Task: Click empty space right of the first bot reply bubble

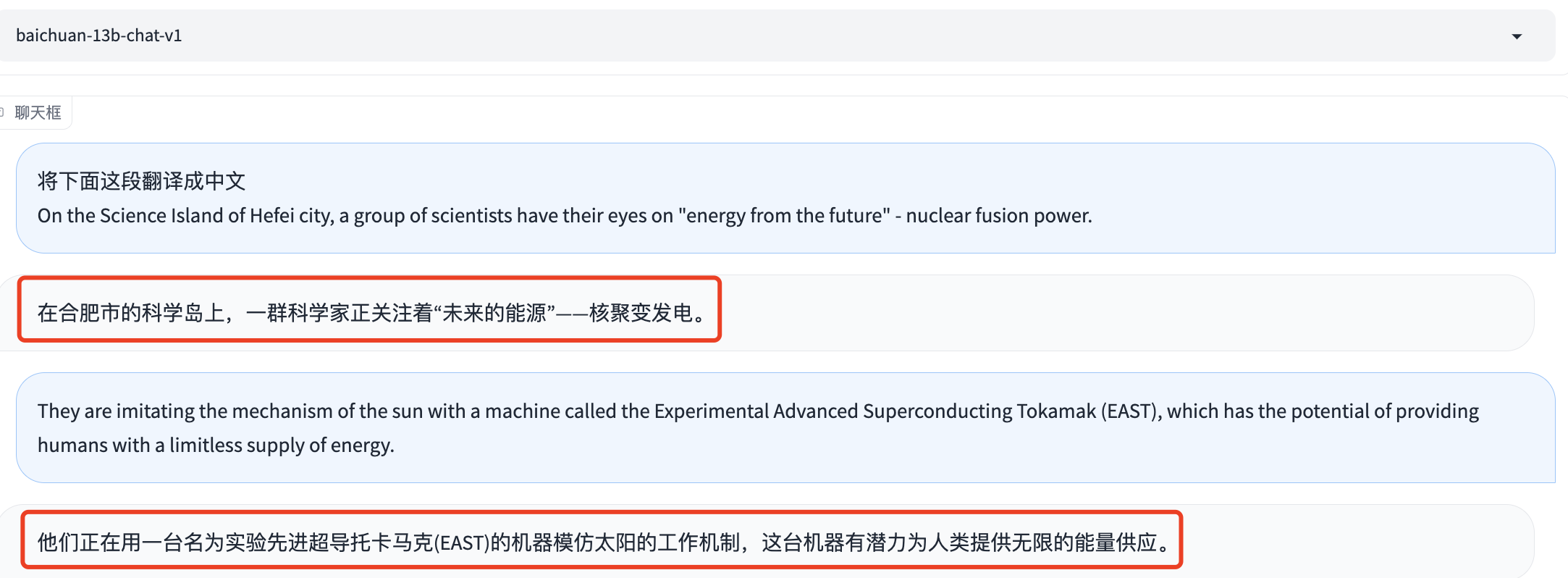Action: [x=1122, y=313]
